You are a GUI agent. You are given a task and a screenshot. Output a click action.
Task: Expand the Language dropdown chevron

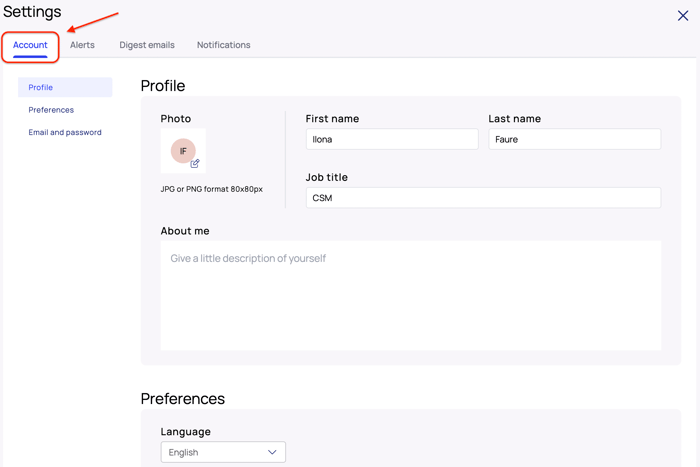[x=272, y=452]
